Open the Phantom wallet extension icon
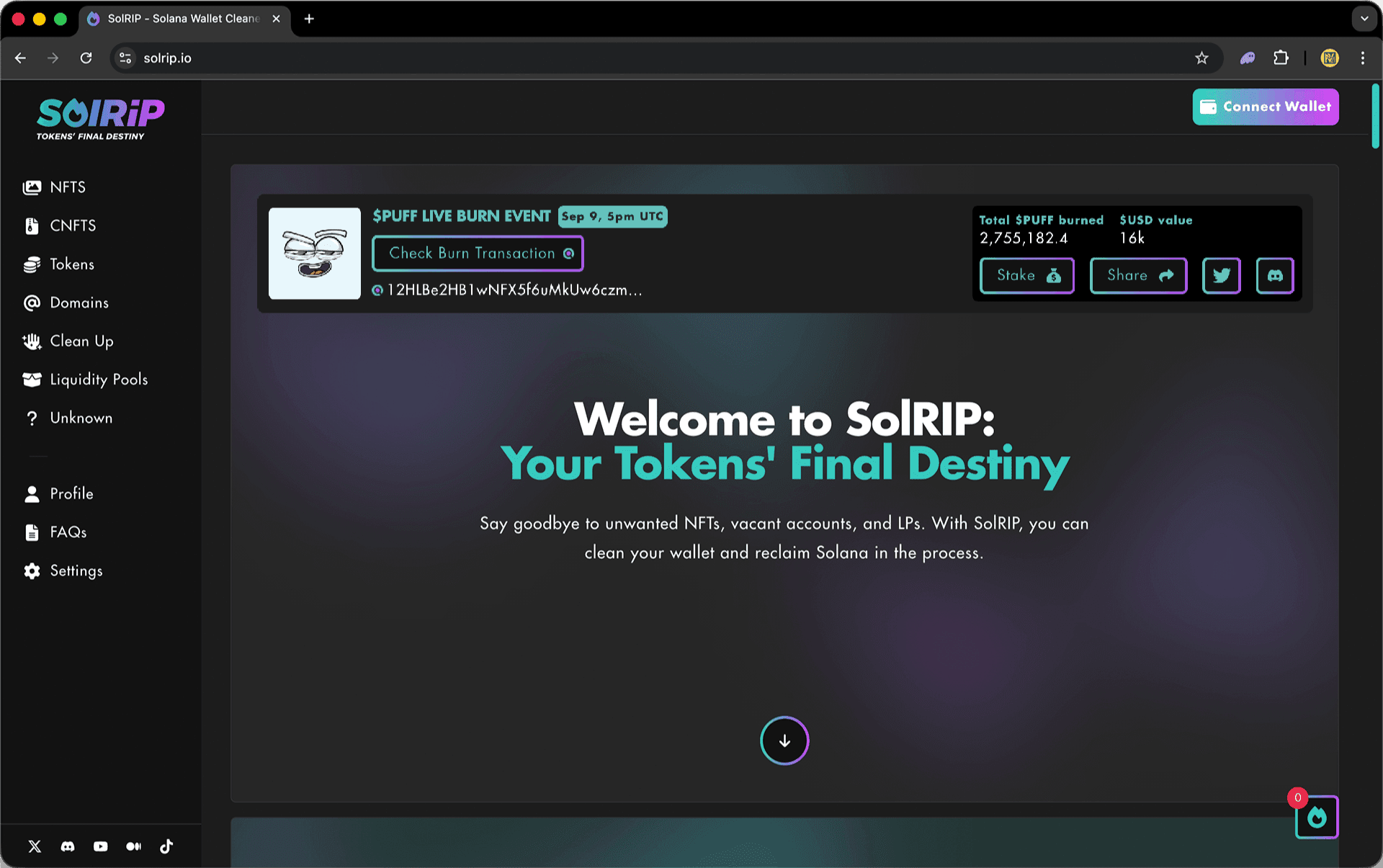 (x=1248, y=58)
